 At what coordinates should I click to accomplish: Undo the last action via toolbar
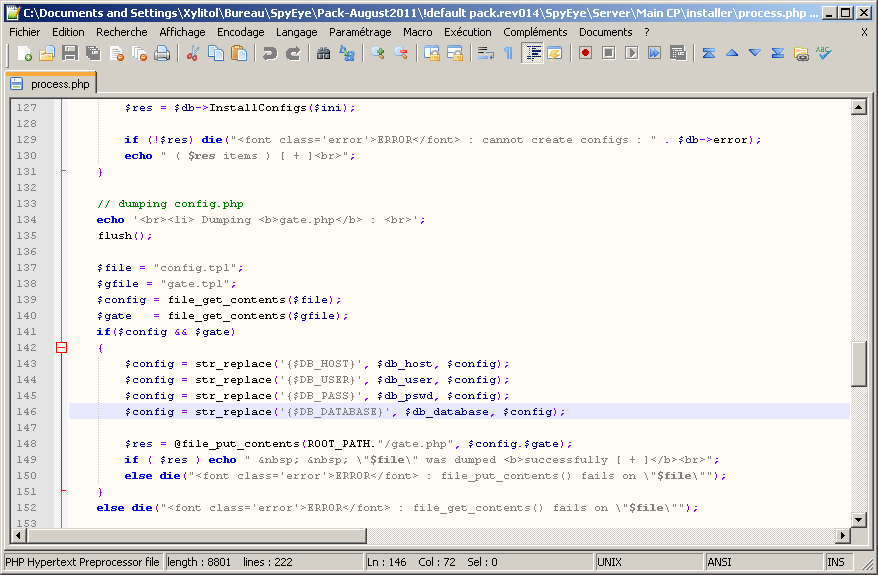270,54
